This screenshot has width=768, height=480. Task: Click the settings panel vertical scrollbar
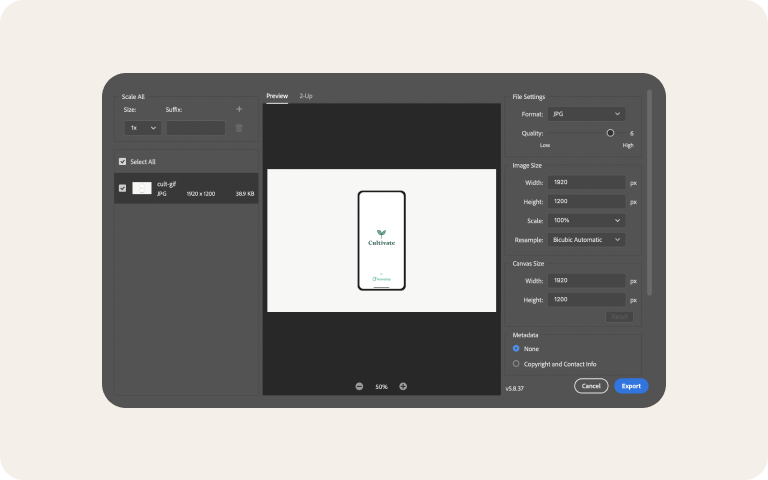649,192
